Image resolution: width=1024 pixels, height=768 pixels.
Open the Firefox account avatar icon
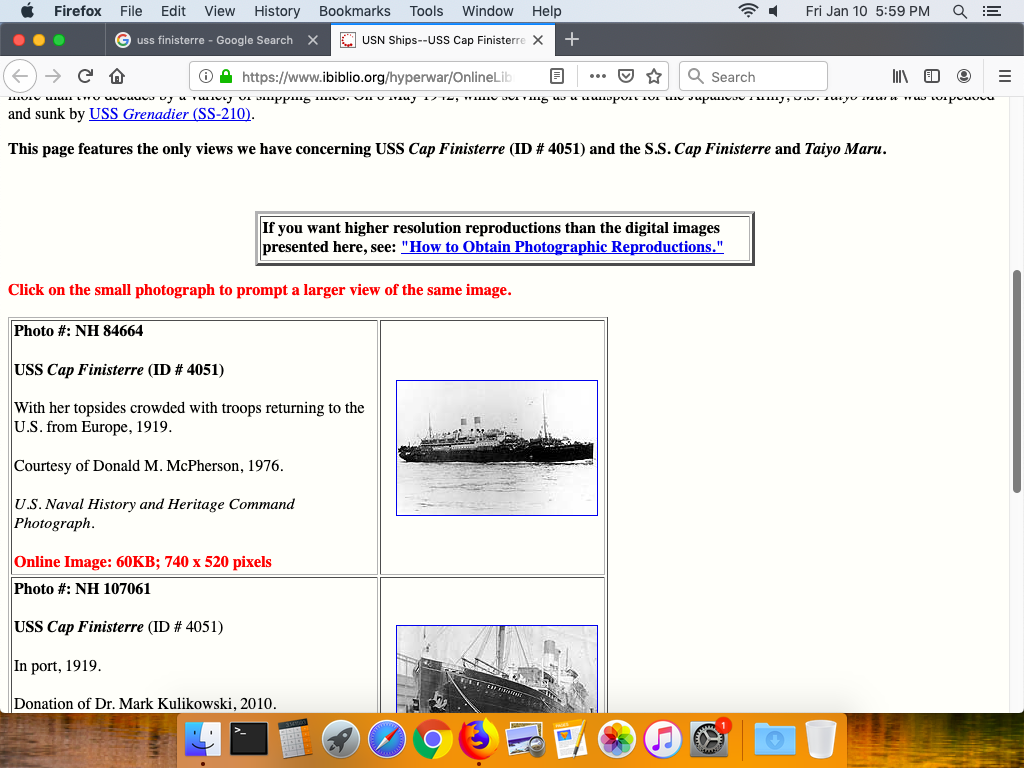pyautogui.click(x=964, y=77)
